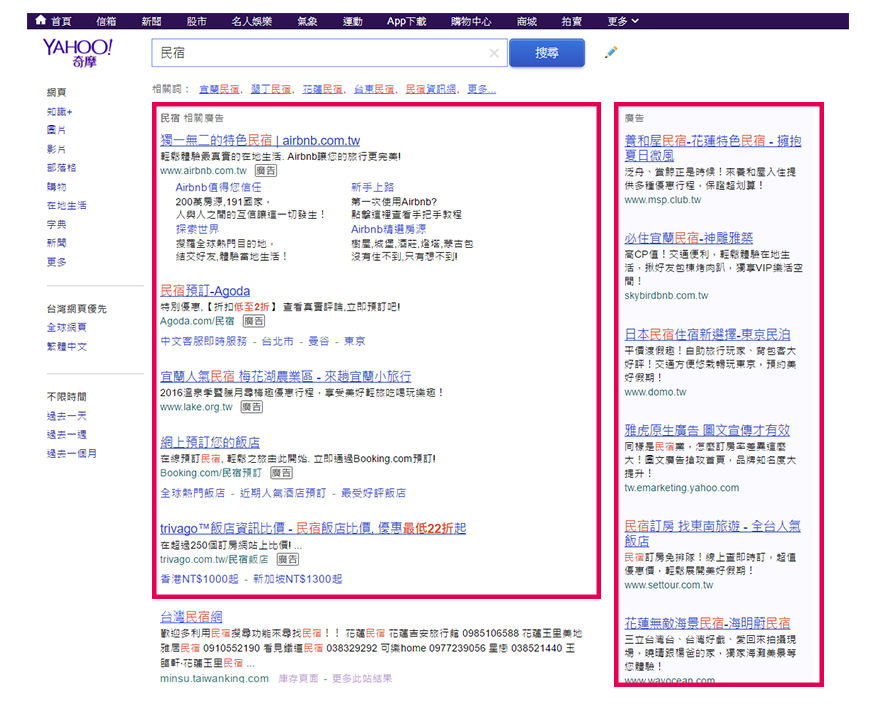Open the Yahoo奇摩 logo
The height and width of the screenshot is (718, 870).
pyautogui.click(x=78, y=53)
